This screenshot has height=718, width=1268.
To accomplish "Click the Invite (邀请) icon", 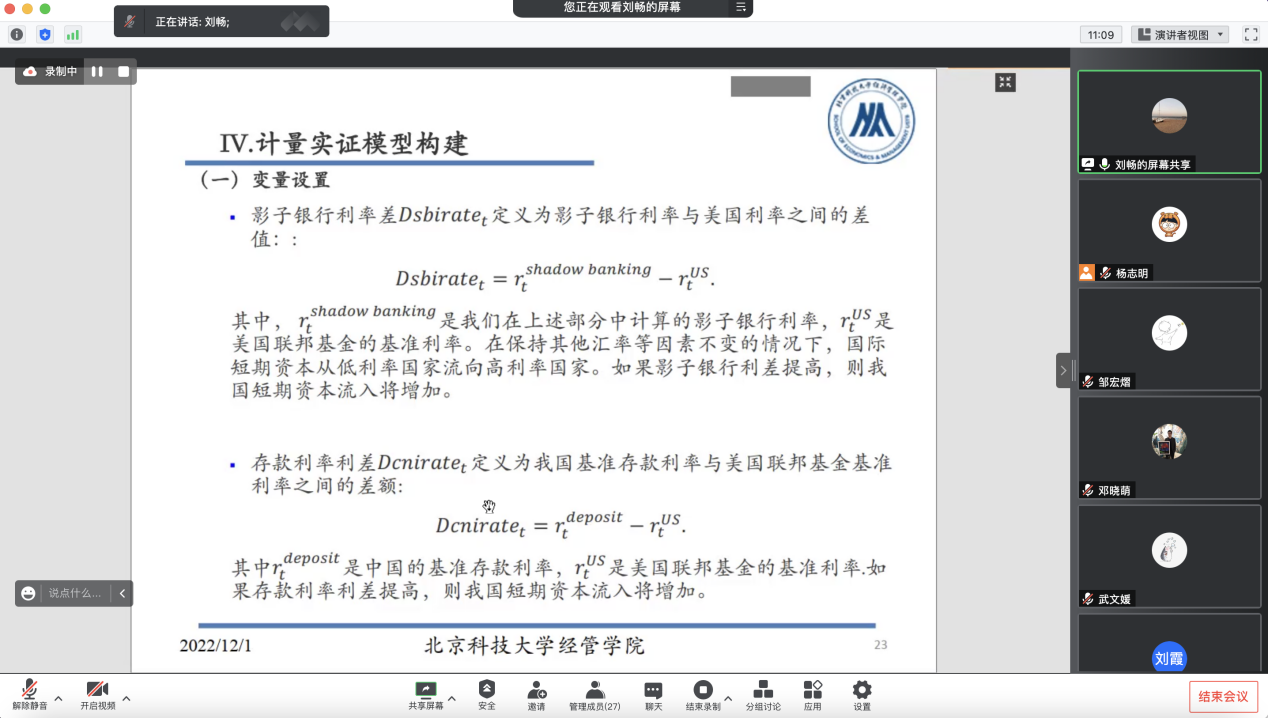I will [x=537, y=695].
